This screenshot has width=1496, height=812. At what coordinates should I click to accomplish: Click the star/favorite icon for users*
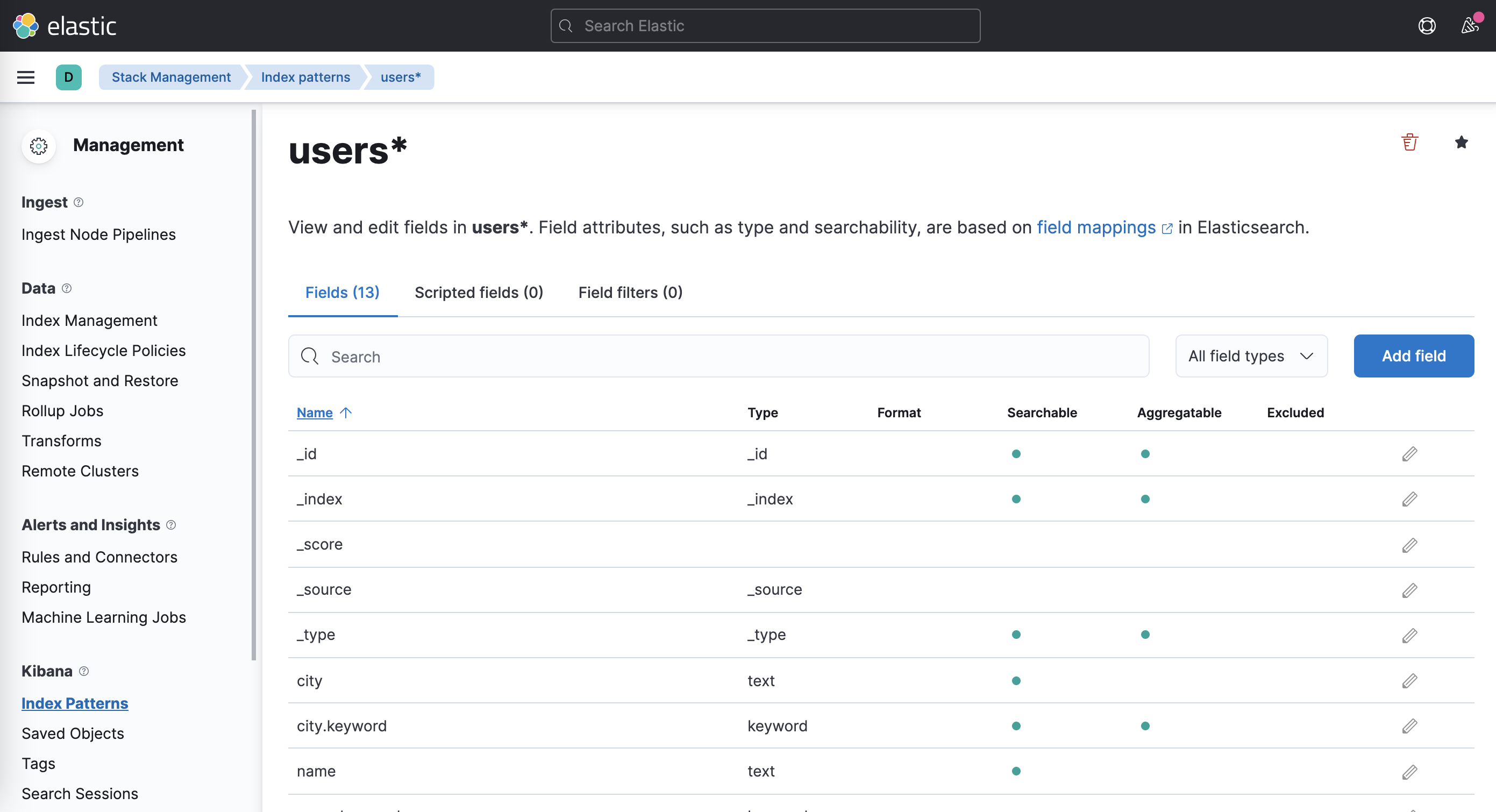1461,142
